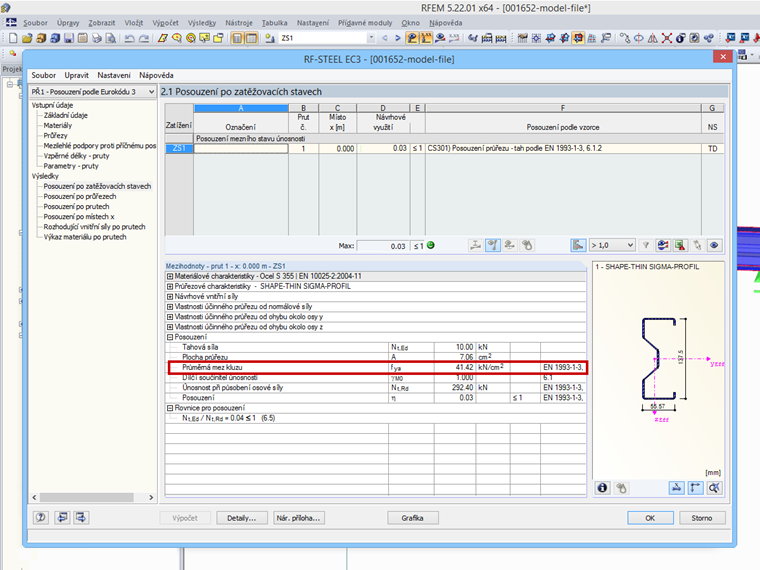
Task: Click the cross-section info button
Action: click(x=602, y=488)
